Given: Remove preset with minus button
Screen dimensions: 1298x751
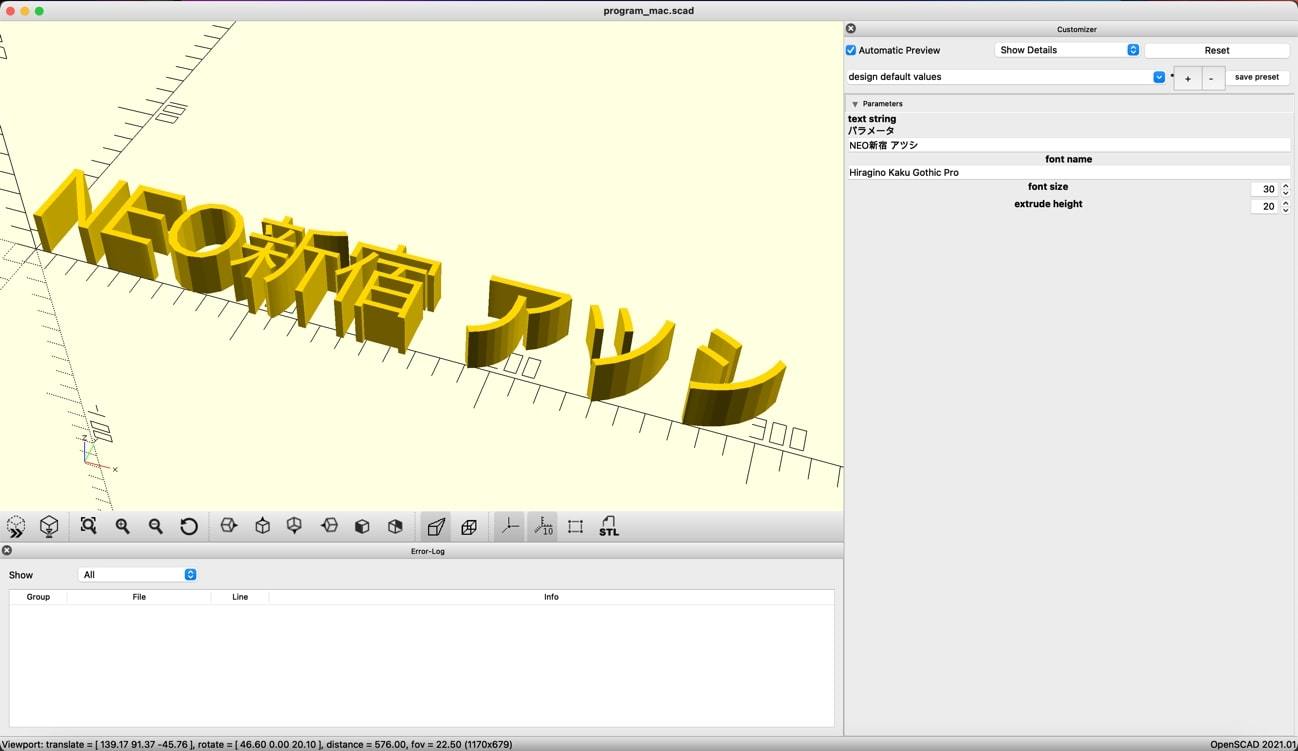Looking at the screenshot, I should pyautogui.click(x=1212, y=78).
